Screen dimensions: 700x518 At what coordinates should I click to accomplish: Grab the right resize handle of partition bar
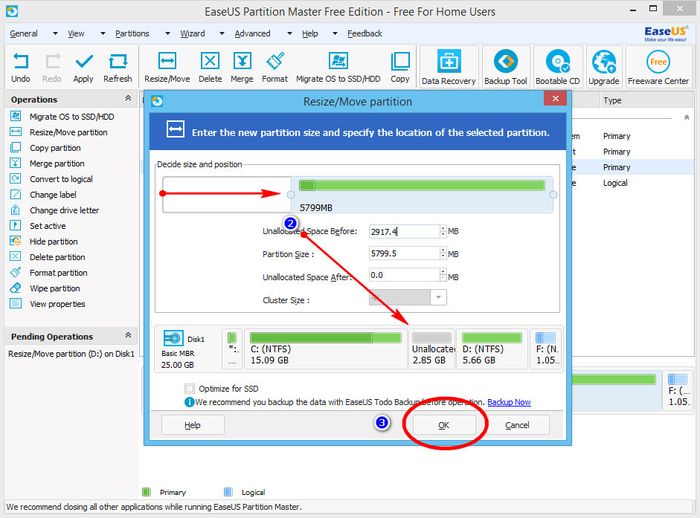point(553,195)
